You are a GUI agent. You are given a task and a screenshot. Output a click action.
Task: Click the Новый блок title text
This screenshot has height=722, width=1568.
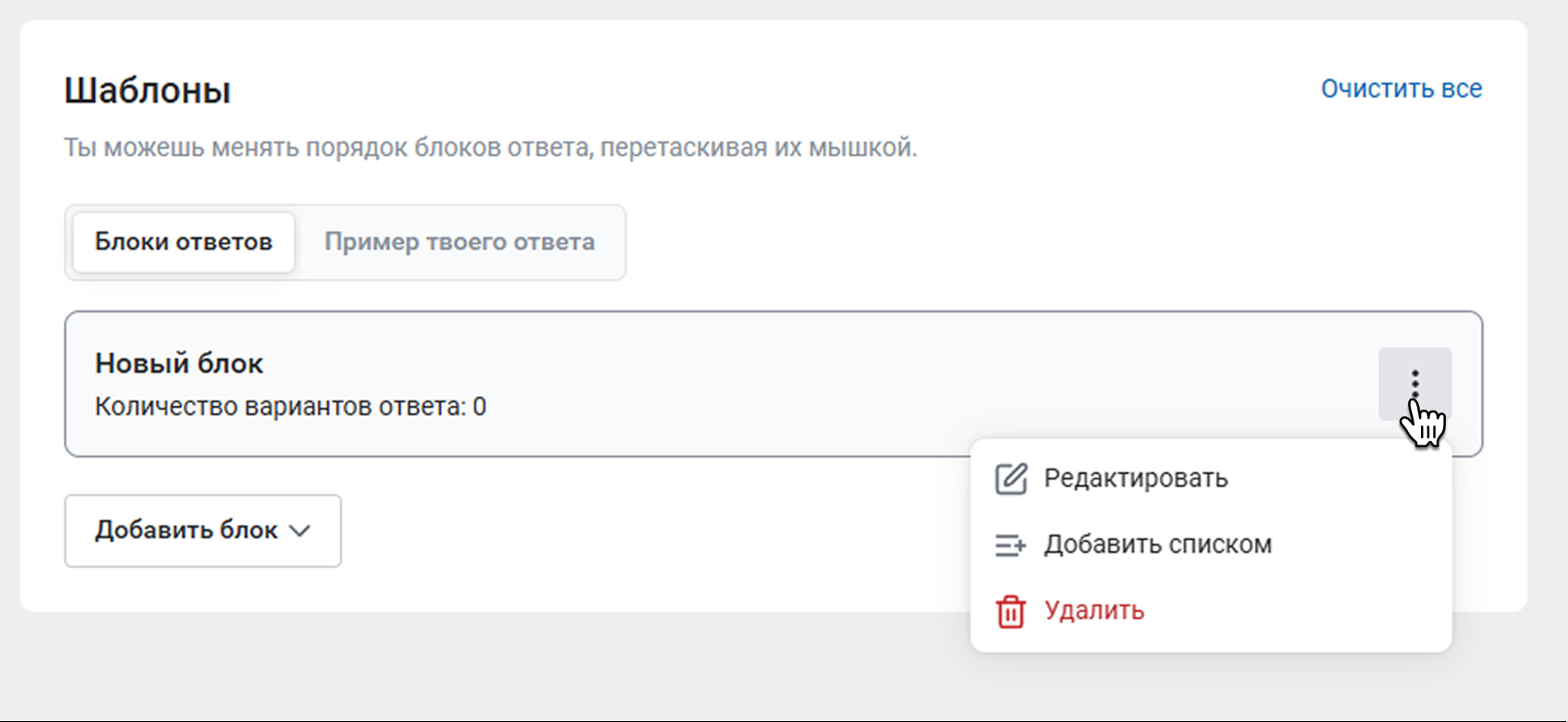(x=179, y=364)
